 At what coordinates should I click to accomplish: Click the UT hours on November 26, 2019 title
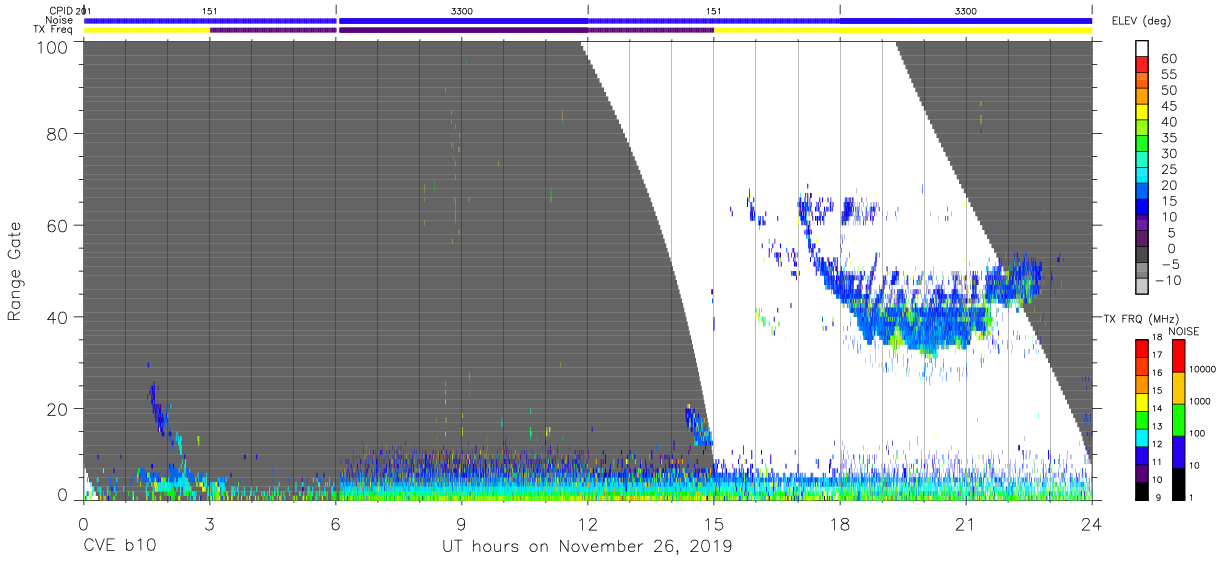click(587, 547)
